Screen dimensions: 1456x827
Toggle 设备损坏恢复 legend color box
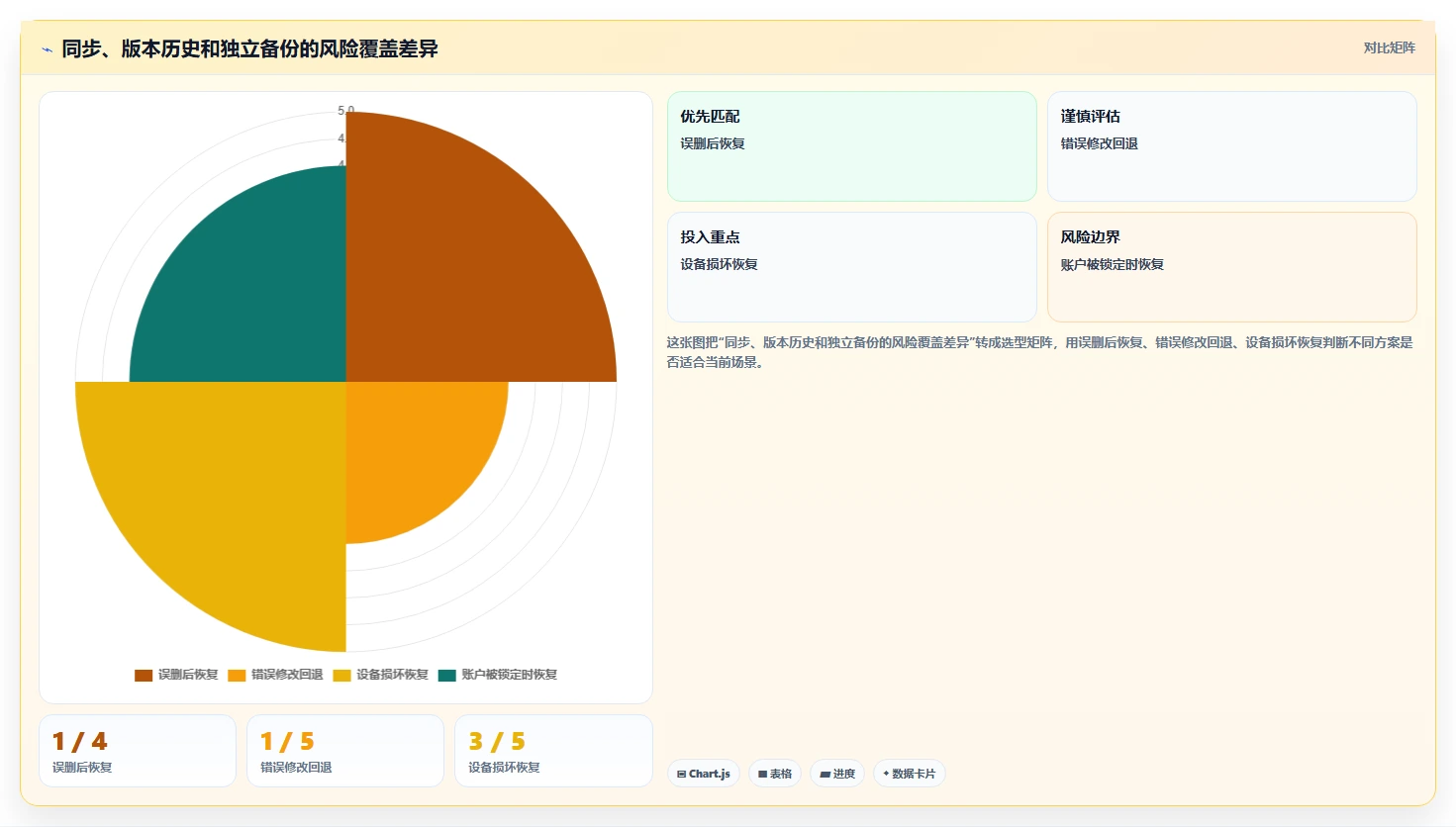point(341,676)
